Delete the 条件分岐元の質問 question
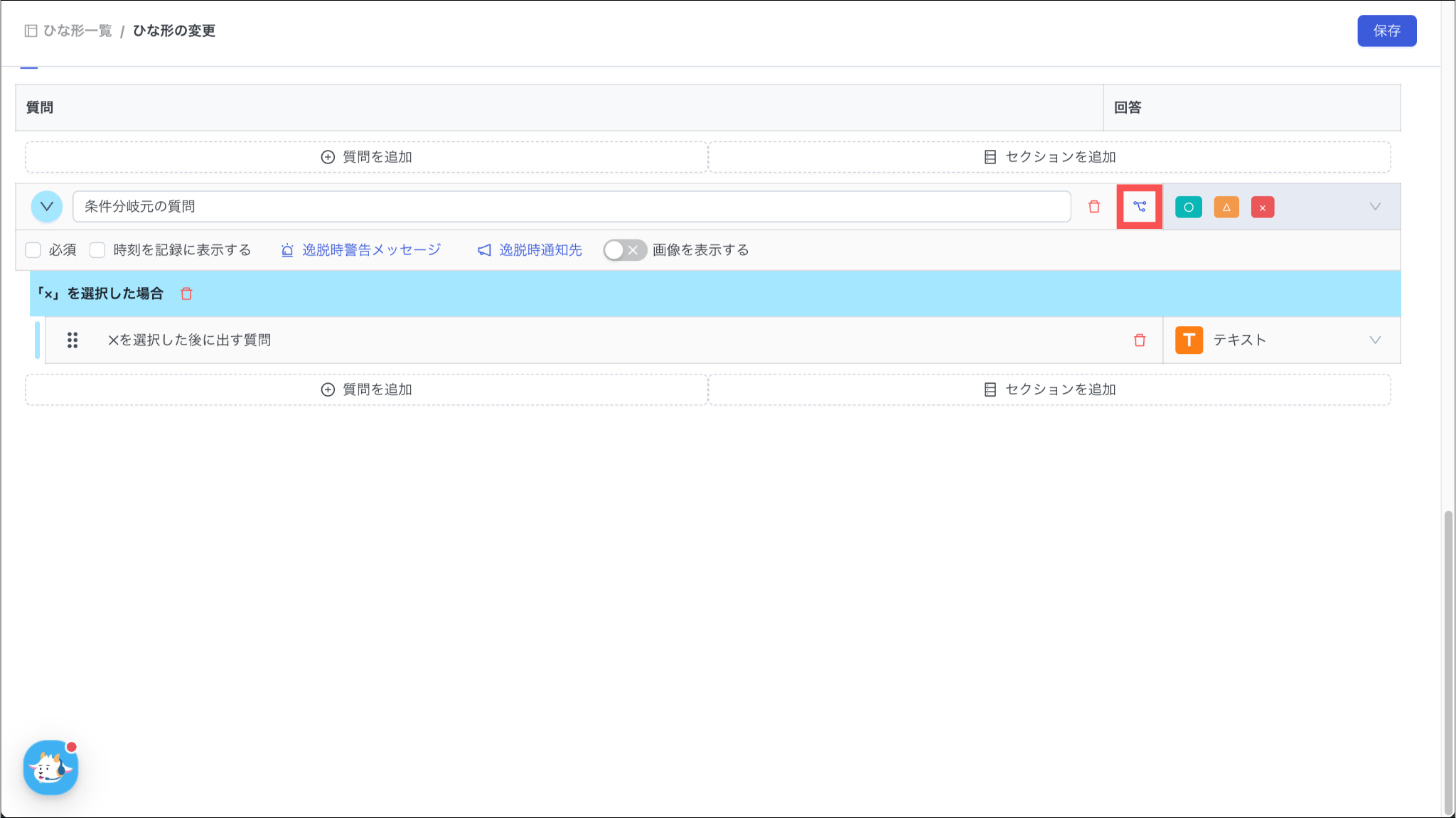The width and height of the screenshot is (1456, 818). coord(1094,207)
